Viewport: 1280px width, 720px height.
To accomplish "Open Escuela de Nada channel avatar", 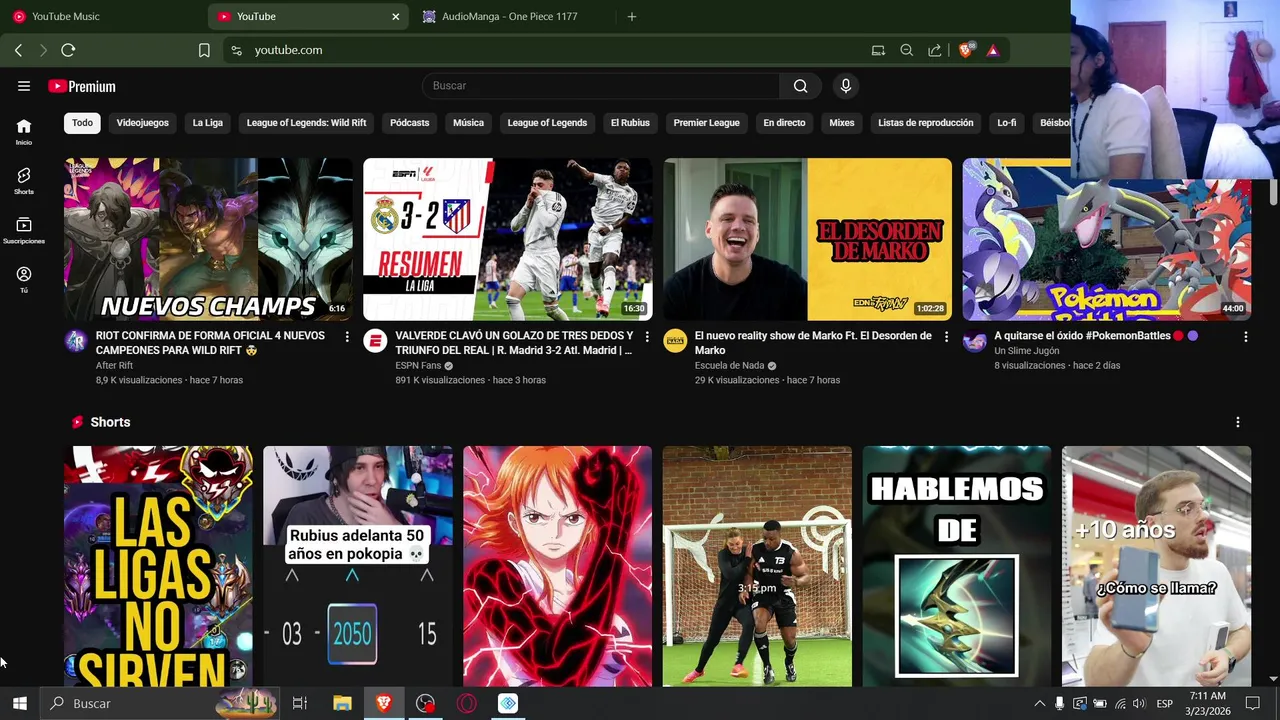I will (675, 341).
